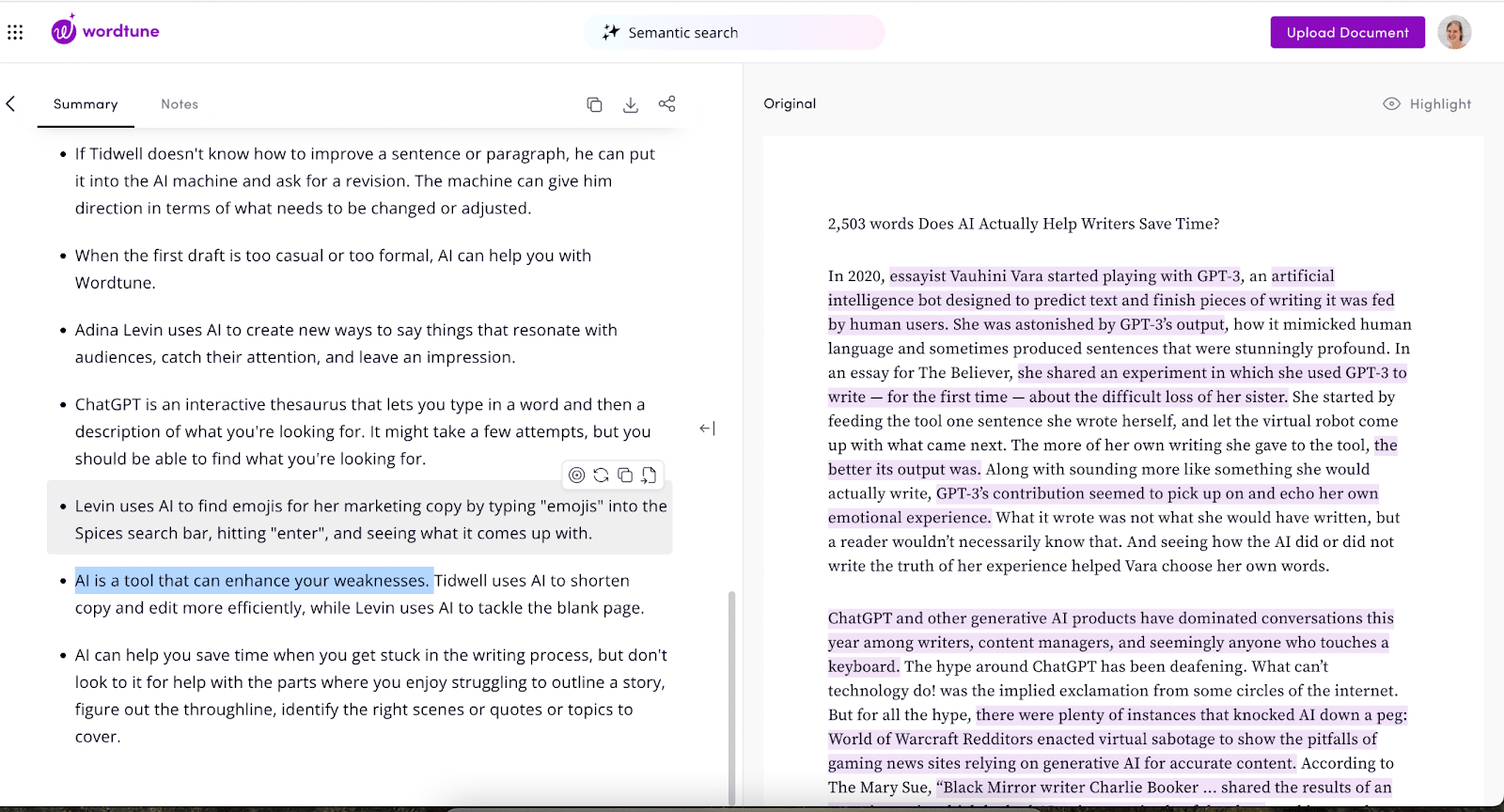Open the apps grid menu
This screenshot has width=1504, height=812.
click(15, 33)
